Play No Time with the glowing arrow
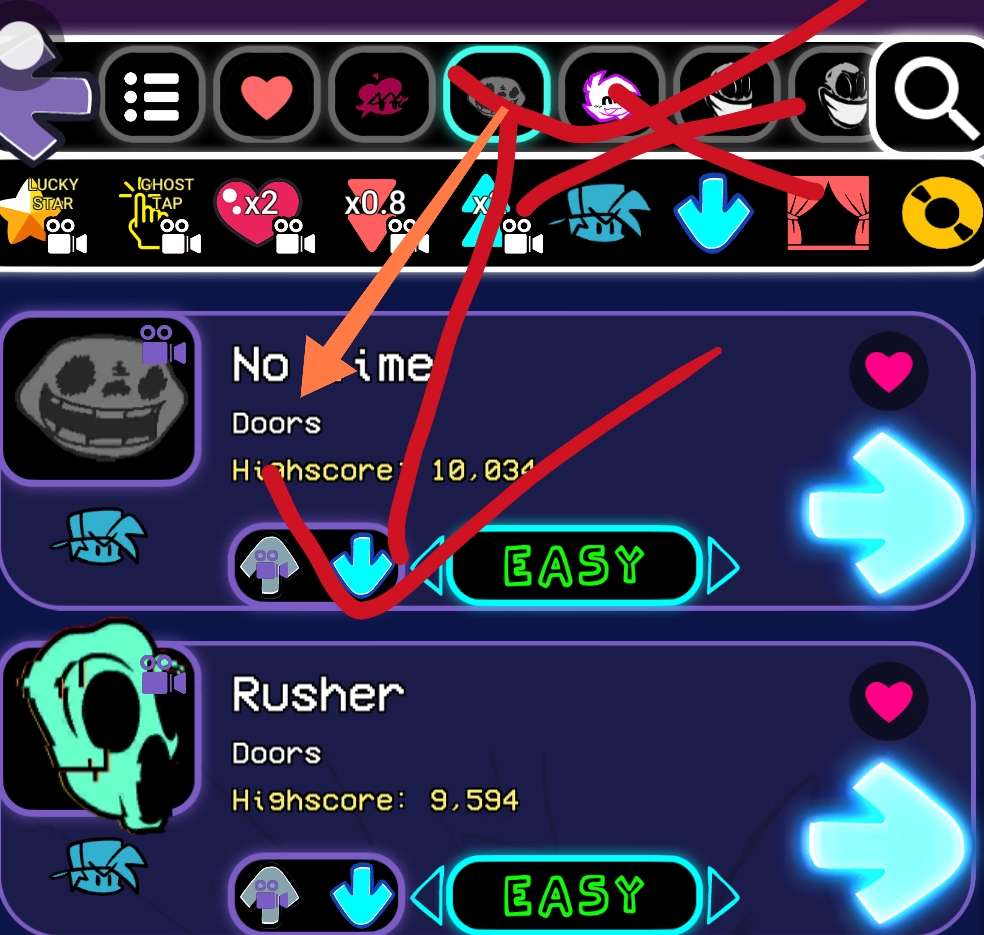The image size is (984, 935). pos(885,513)
